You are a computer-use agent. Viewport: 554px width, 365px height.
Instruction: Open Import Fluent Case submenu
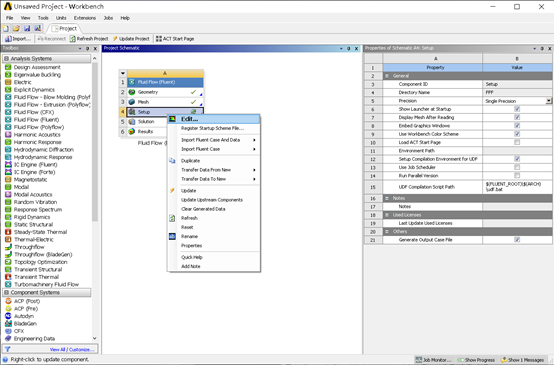point(213,149)
